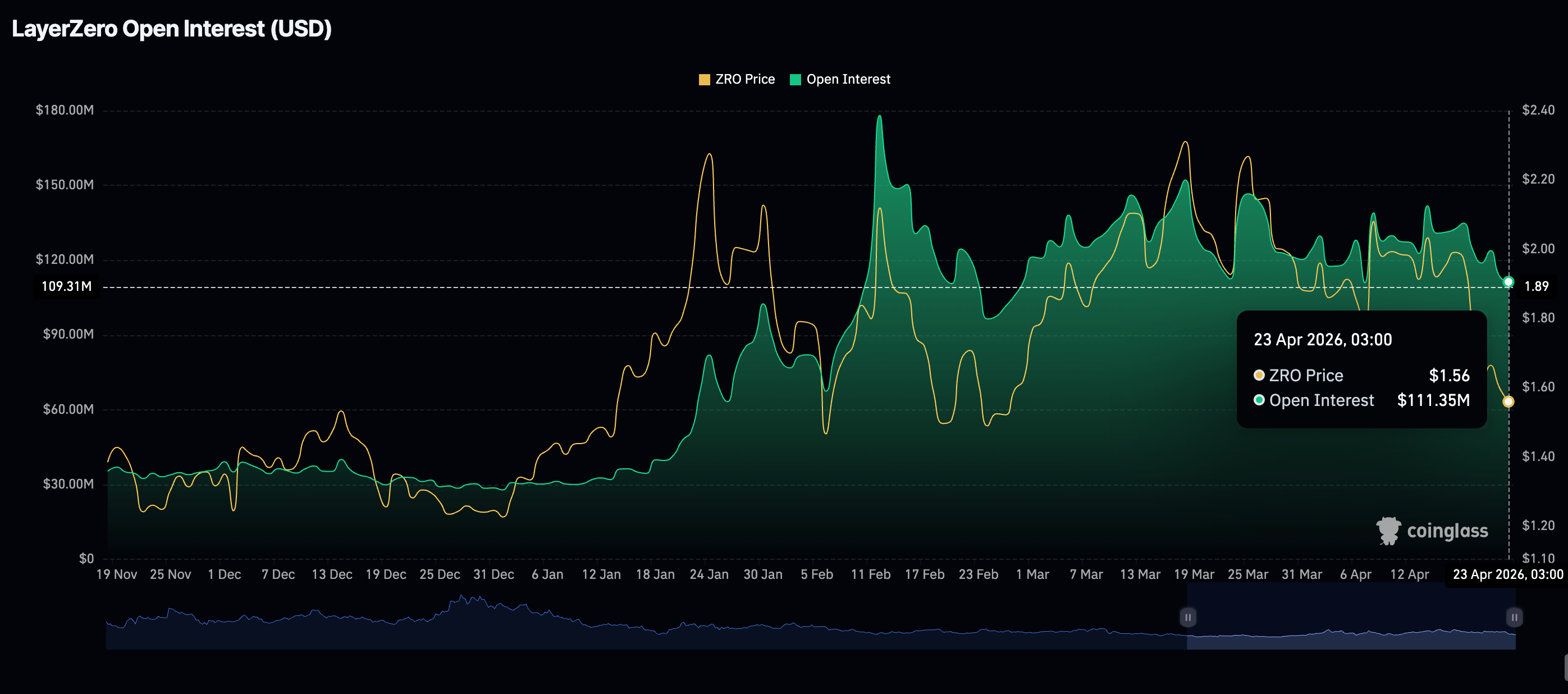
Task: Click the selected range in the mini navigator
Action: point(1350,621)
